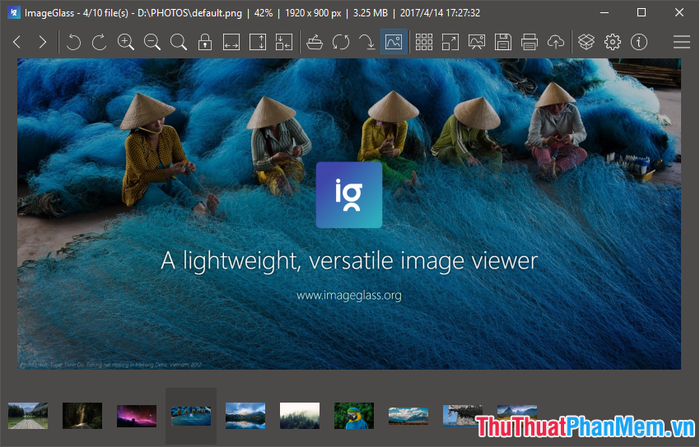This screenshot has height=447, width=700.
Task: Upload image via cloud icon
Action: click(x=555, y=42)
